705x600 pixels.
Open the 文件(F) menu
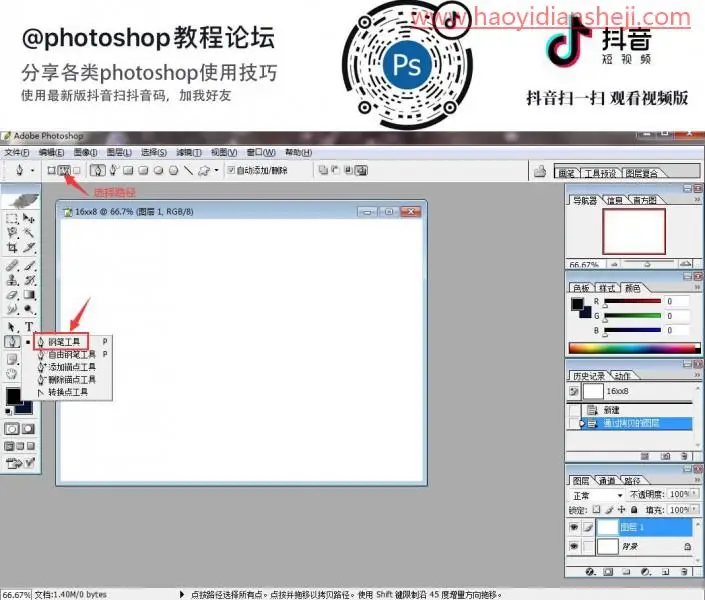pos(17,152)
